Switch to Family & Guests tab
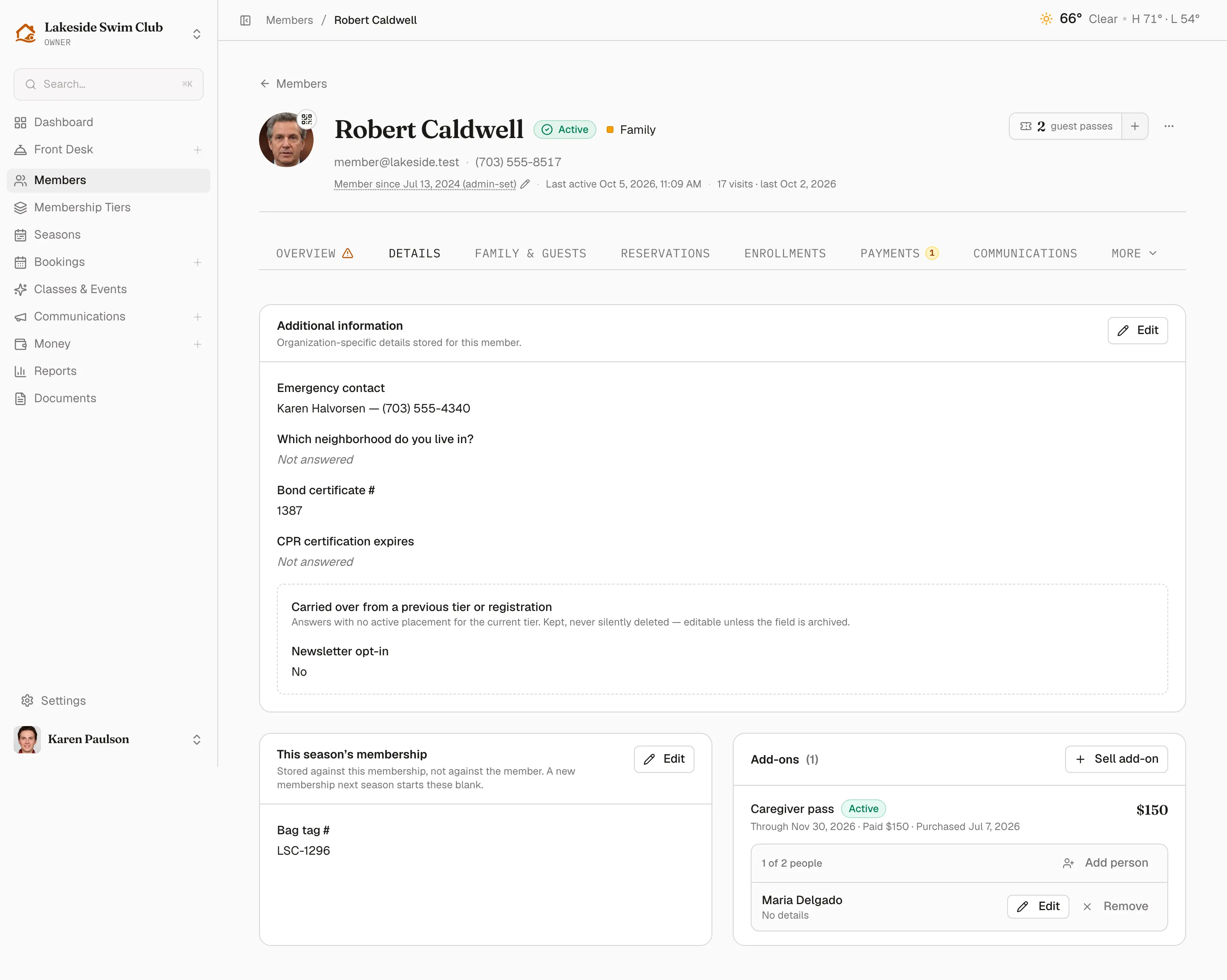The height and width of the screenshot is (980, 1227). 530,253
